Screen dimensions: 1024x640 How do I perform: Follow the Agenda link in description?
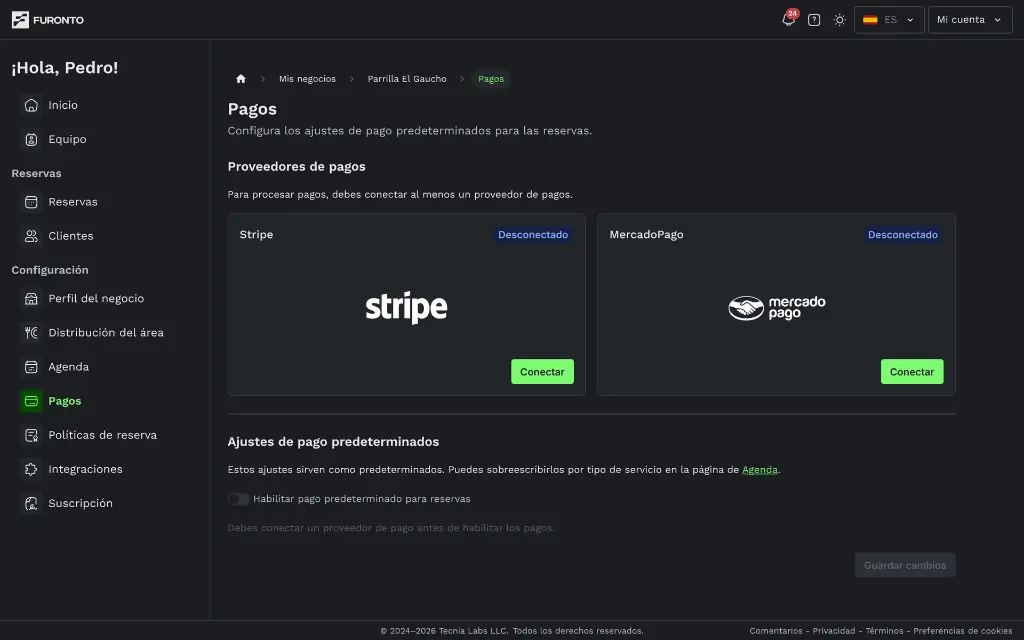coord(760,470)
